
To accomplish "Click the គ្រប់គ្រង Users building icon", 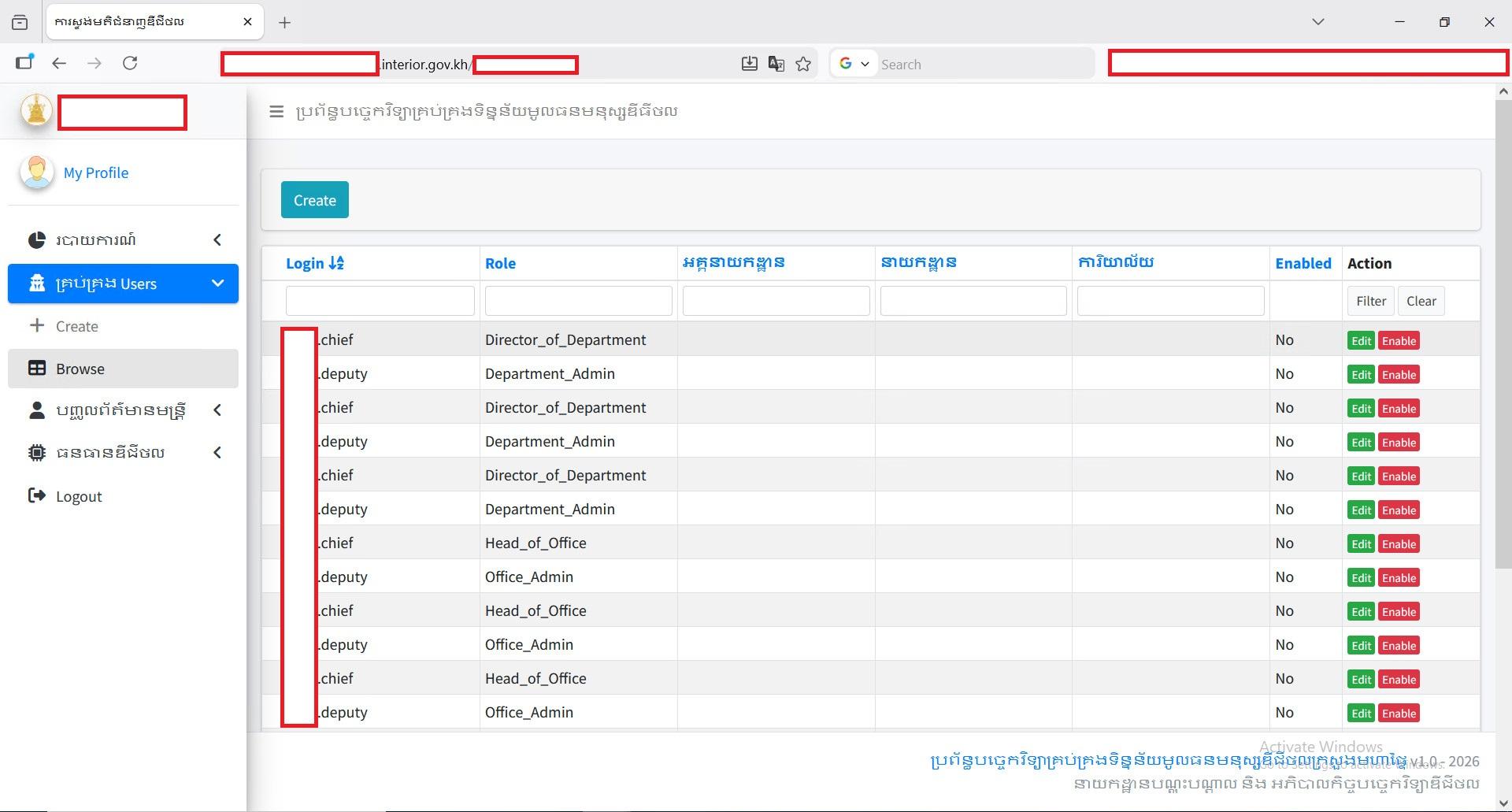I will pyautogui.click(x=36, y=283).
